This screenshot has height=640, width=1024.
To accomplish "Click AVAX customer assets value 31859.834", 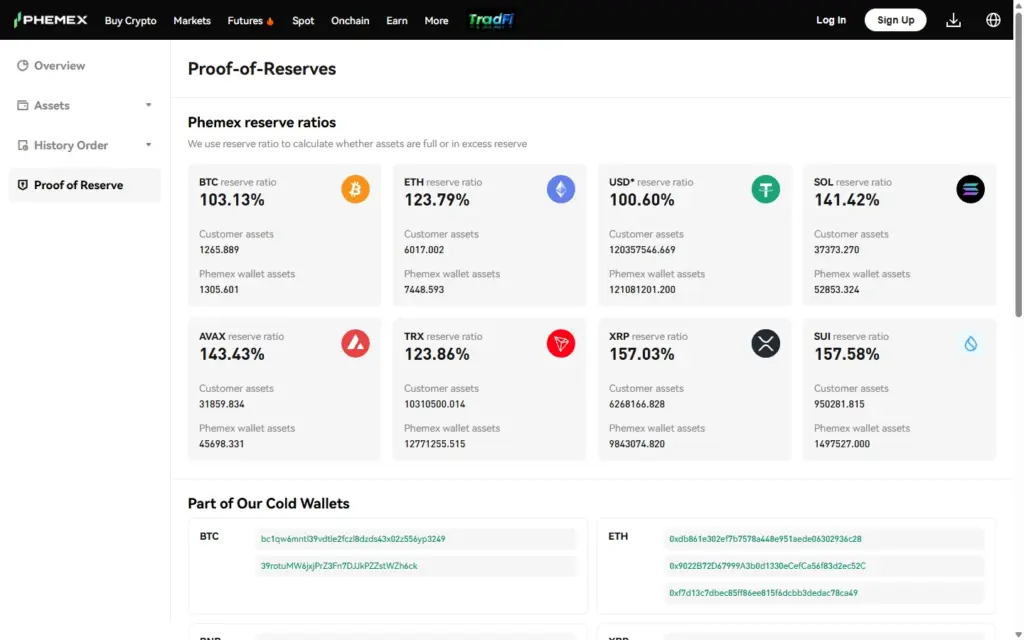I will click(x=221, y=404).
